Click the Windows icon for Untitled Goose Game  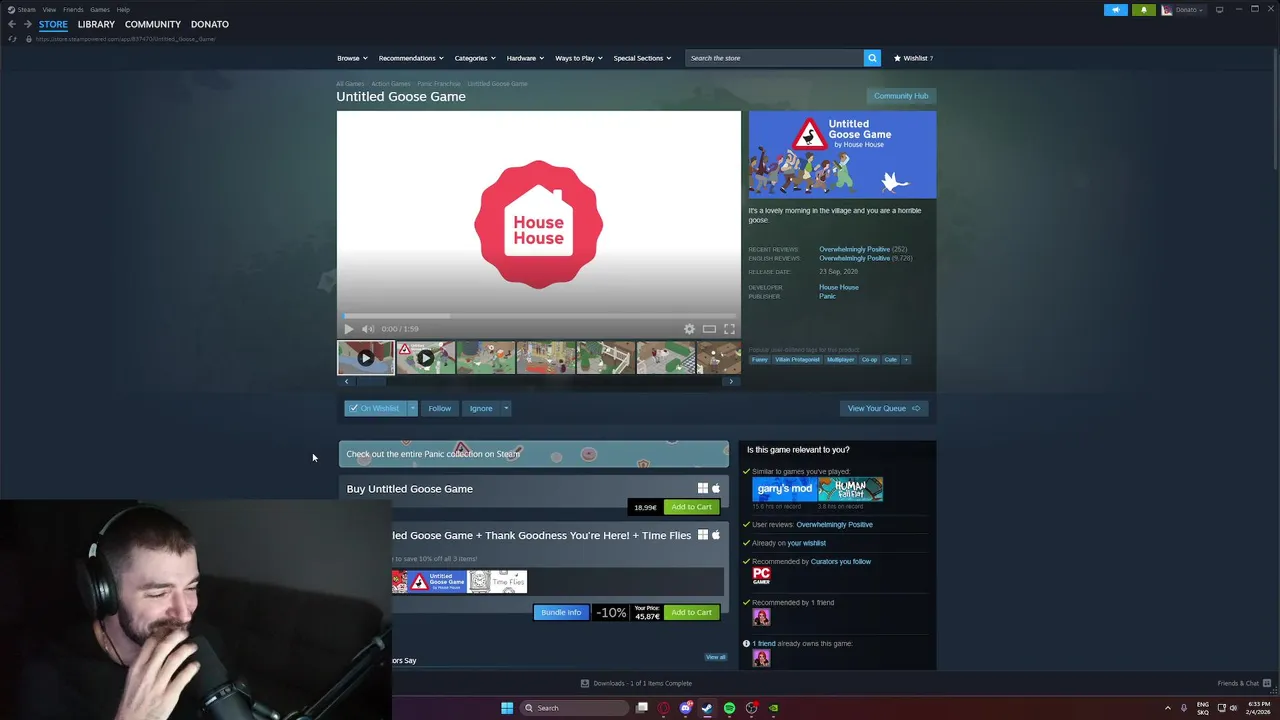703,488
